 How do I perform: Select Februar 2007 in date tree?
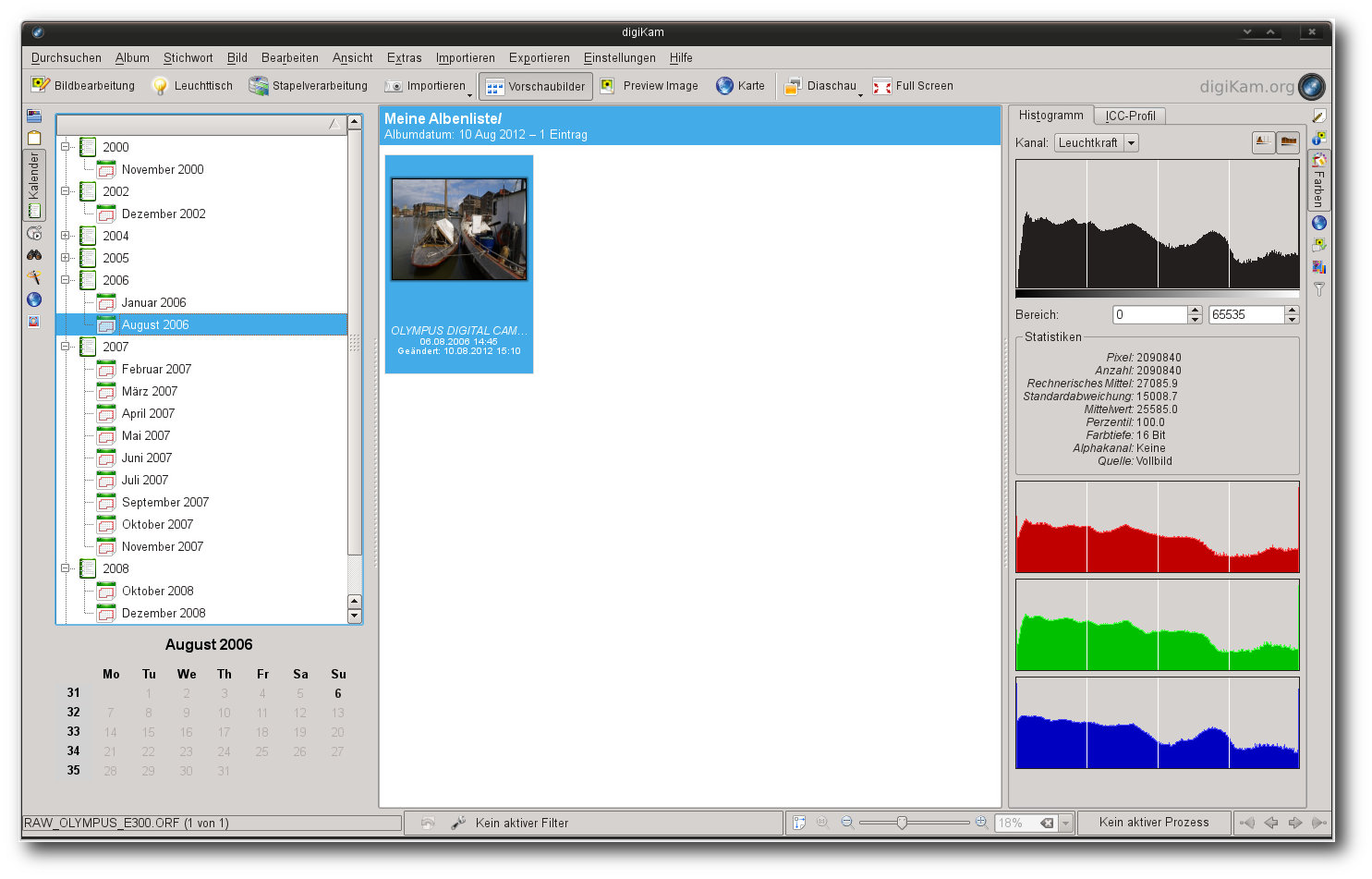tap(156, 369)
